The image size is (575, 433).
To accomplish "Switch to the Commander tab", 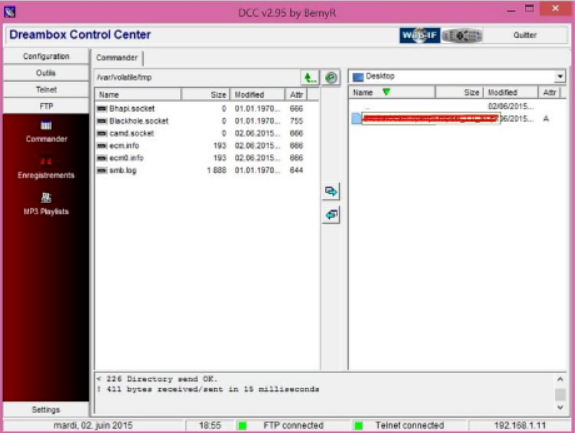I will (117, 58).
